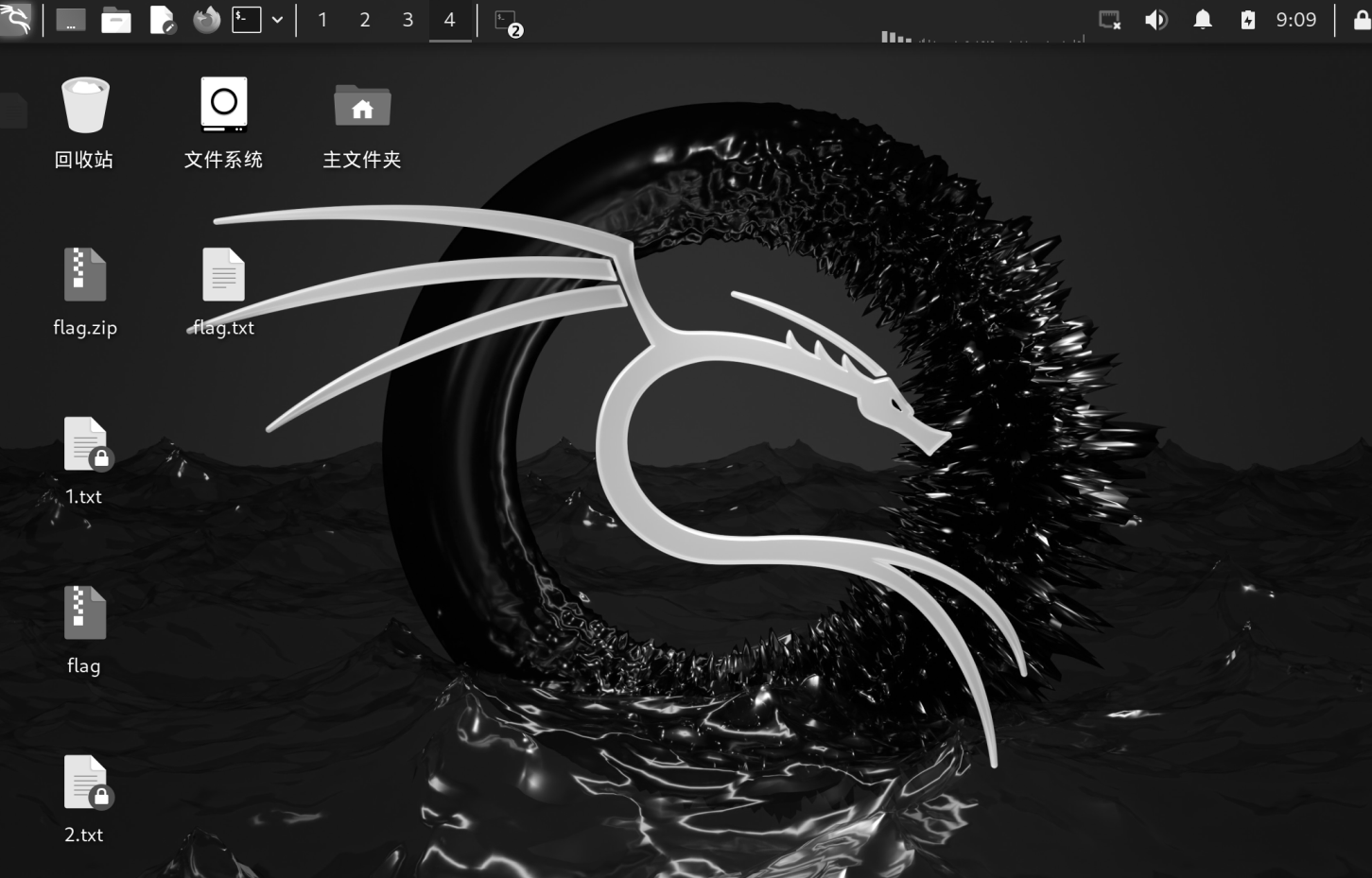Expand the terminal launcher dropdown arrow
The height and width of the screenshot is (878, 1372).
click(x=277, y=20)
